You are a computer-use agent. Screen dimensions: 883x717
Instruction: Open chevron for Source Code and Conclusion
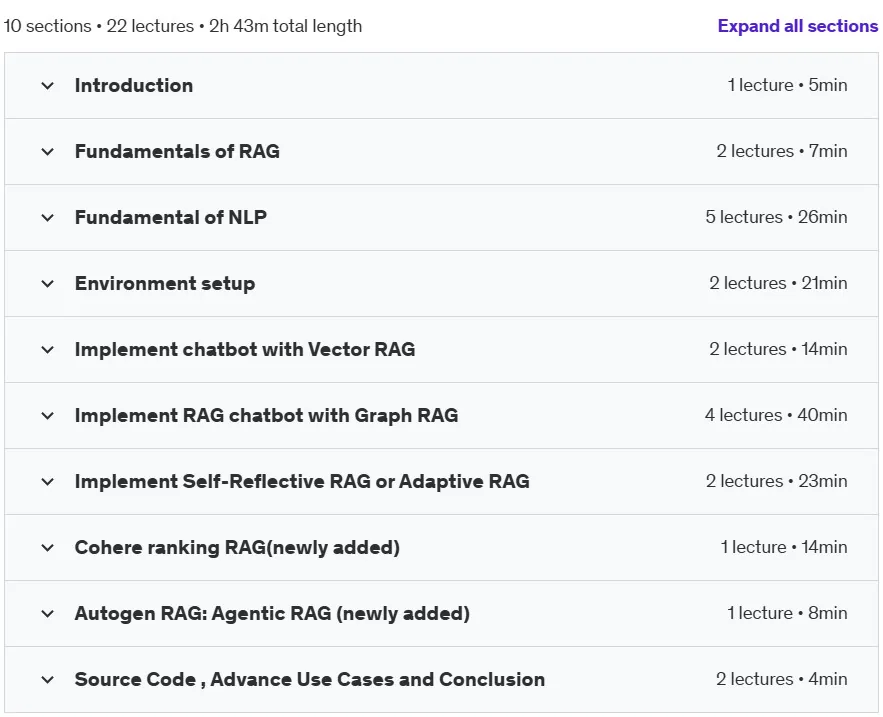click(48, 680)
